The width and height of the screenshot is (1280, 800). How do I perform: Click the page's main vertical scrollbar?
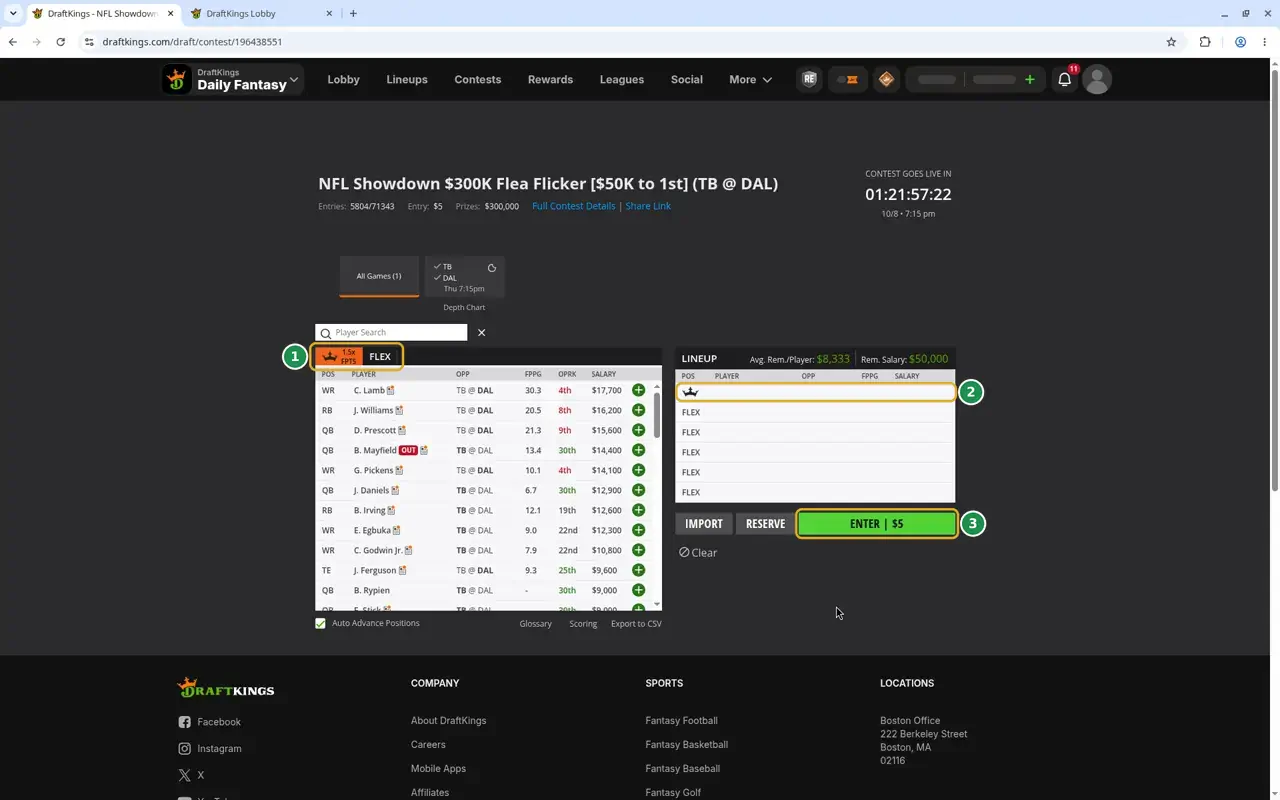pos(1273,280)
